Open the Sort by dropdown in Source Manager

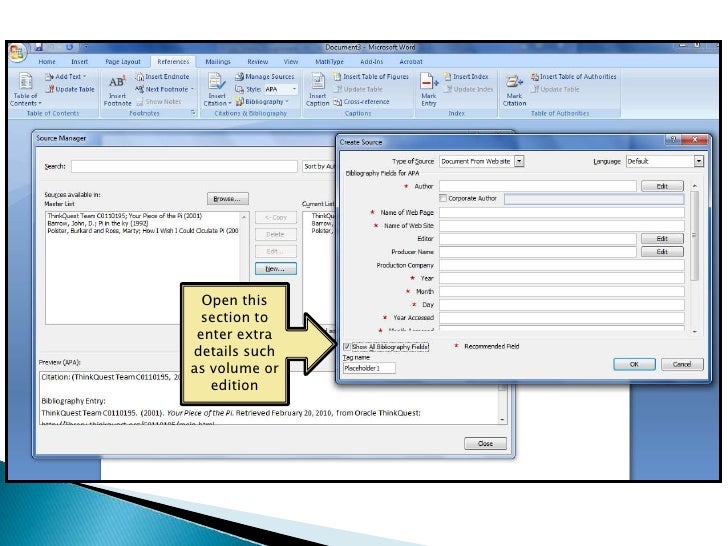click(x=319, y=166)
